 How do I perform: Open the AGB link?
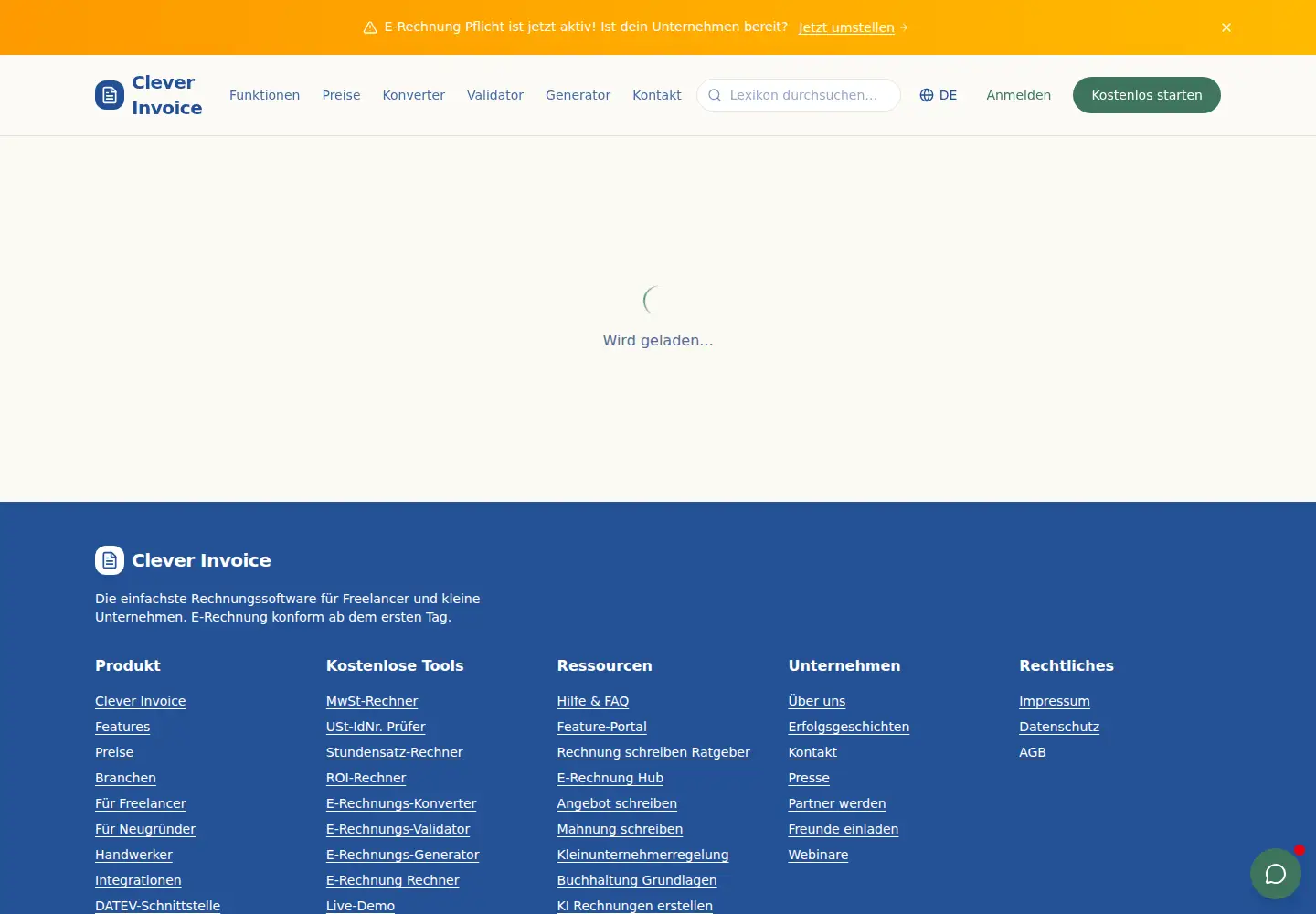click(1033, 752)
